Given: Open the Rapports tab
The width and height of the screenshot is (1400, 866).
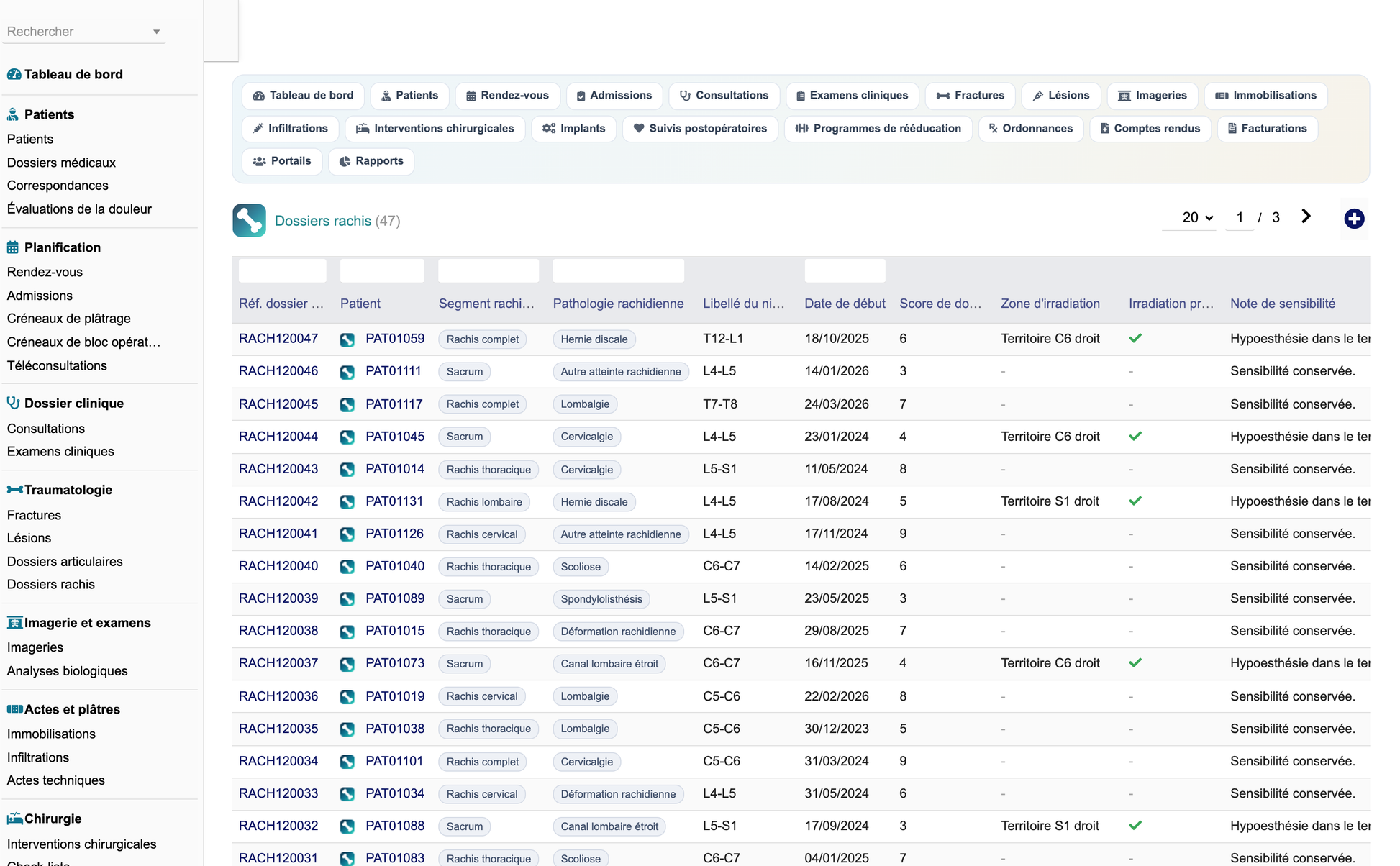Looking at the screenshot, I should pyautogui.click(x=371, y=161).
